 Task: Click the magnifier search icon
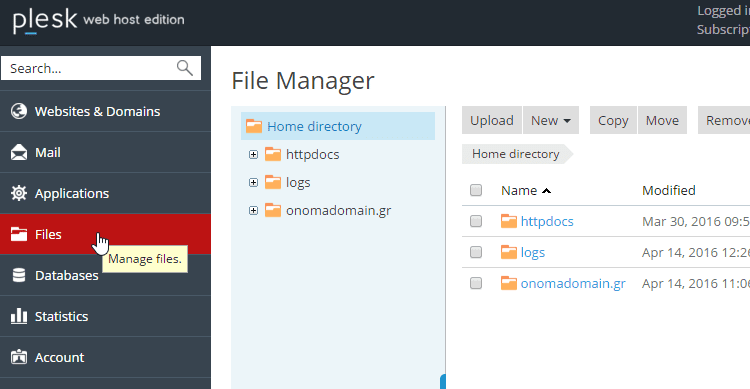click(185, 68)
